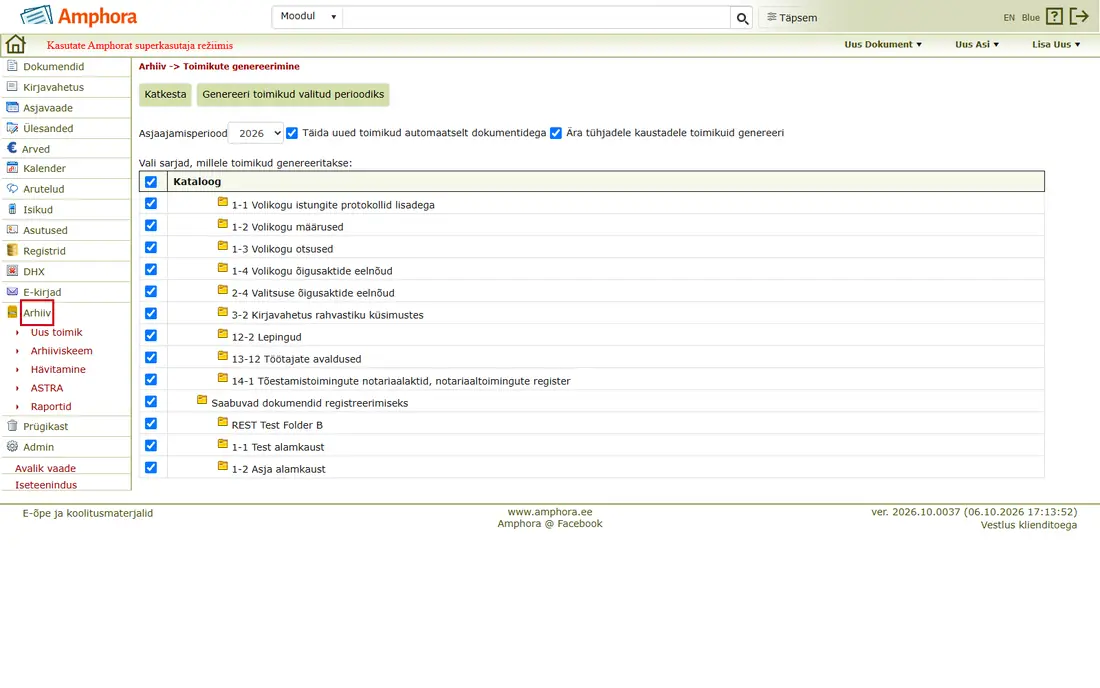
Task: Open Arhiiviskeem in the sidebar
Action: 61,351
